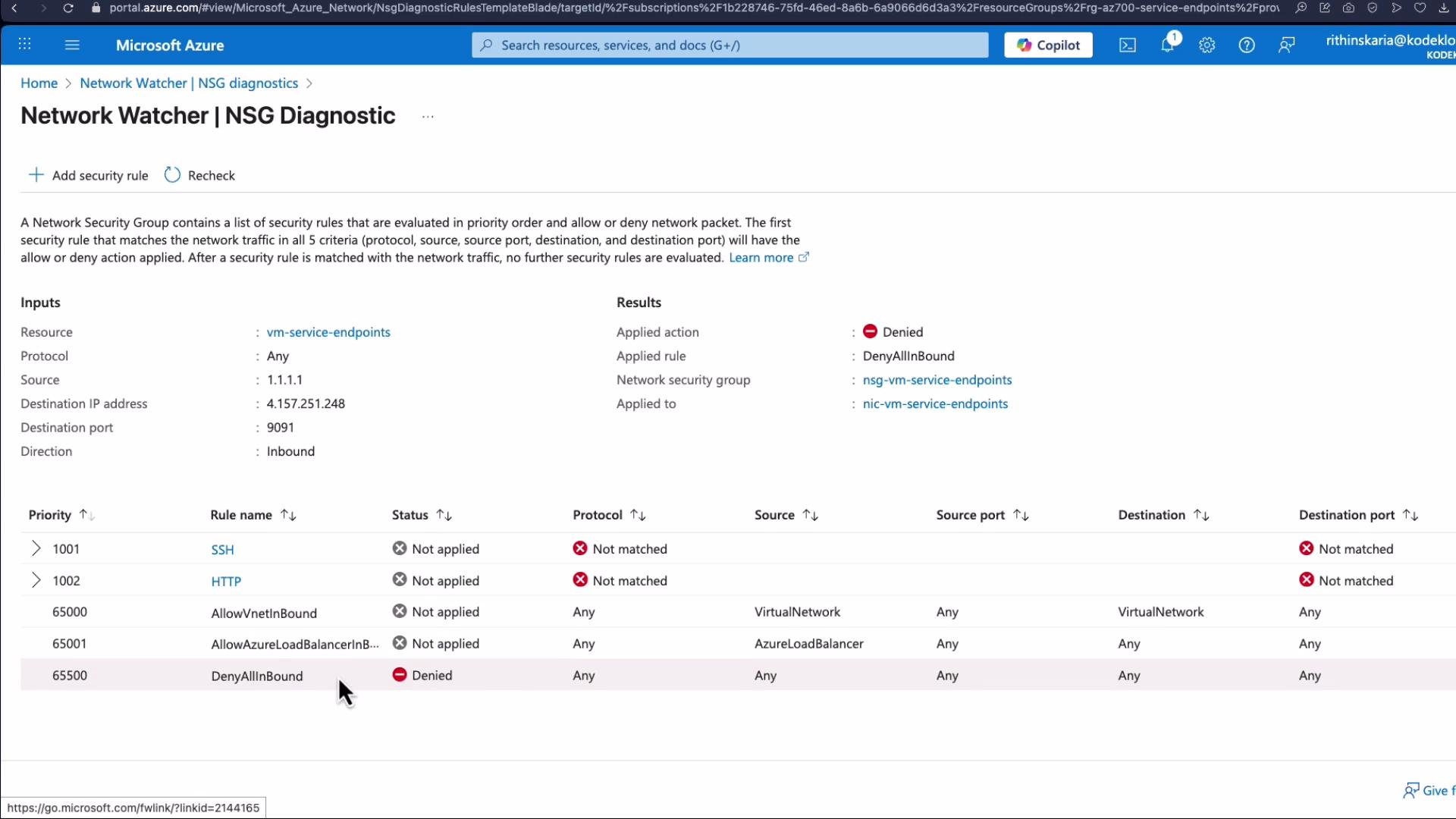Click the Denied applied action result
Screen dimensions: 1456x819
coord(893,332)
